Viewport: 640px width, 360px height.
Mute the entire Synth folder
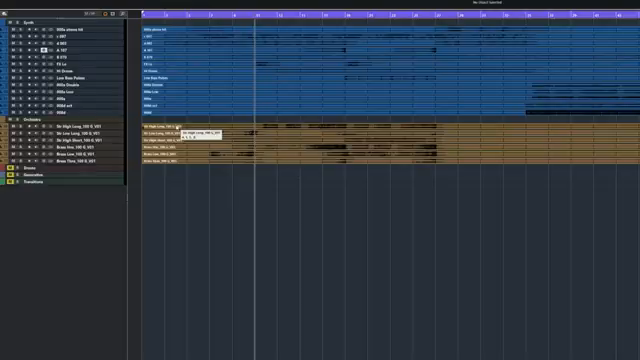click(x=10, y=22)
